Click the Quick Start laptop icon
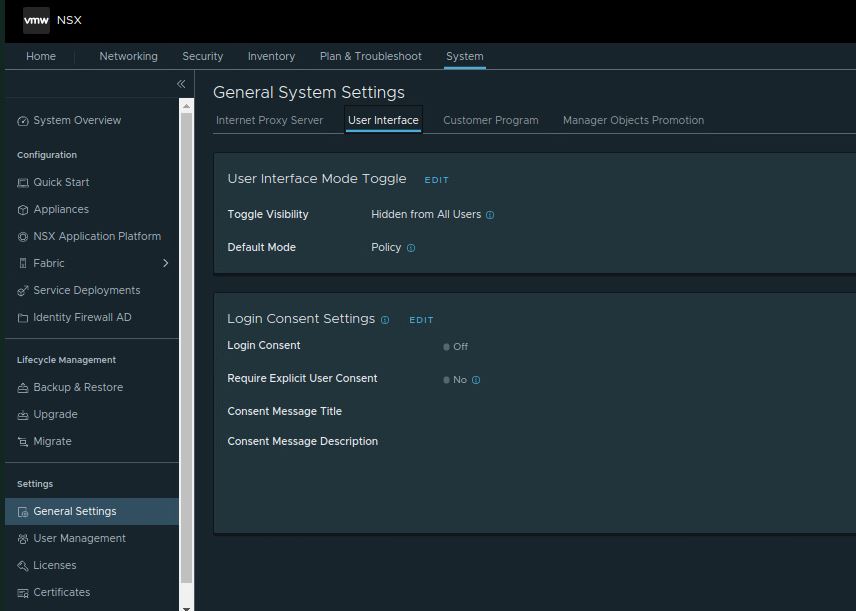Viewport: 856px width, 611px height. coord(22,183)
